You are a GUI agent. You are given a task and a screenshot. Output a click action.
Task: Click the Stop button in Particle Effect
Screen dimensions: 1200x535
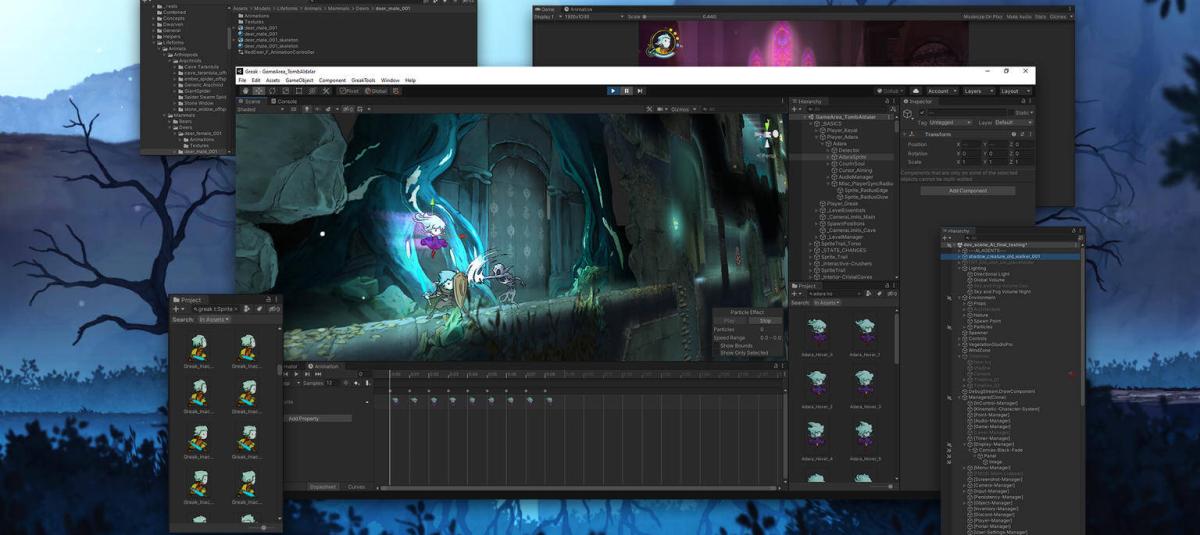(x=764, y=321)
